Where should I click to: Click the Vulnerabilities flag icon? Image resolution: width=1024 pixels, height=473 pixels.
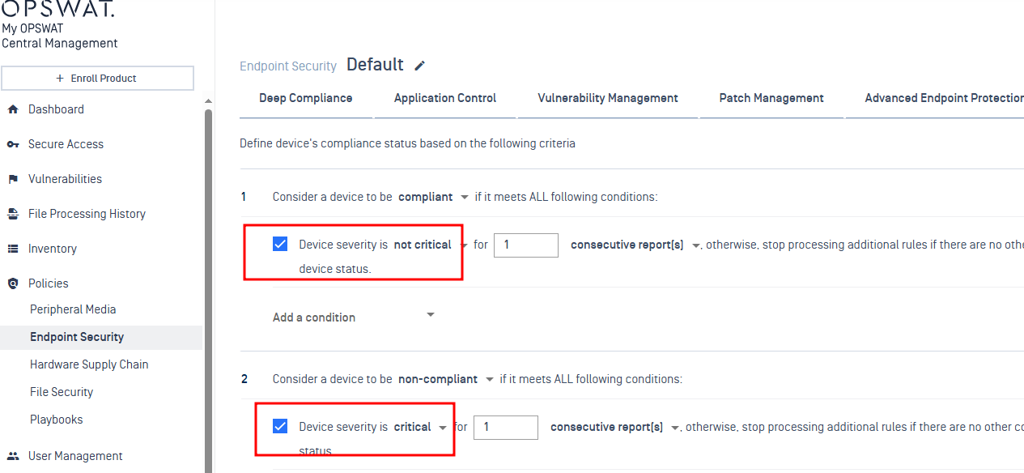(12, 179)
